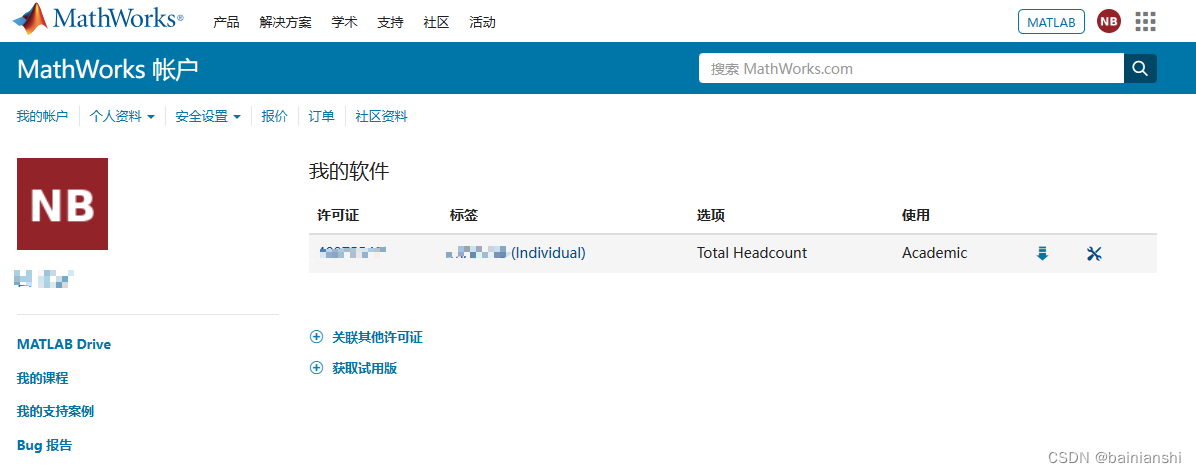Open the 解决方案 menu

tap(285, 22)
